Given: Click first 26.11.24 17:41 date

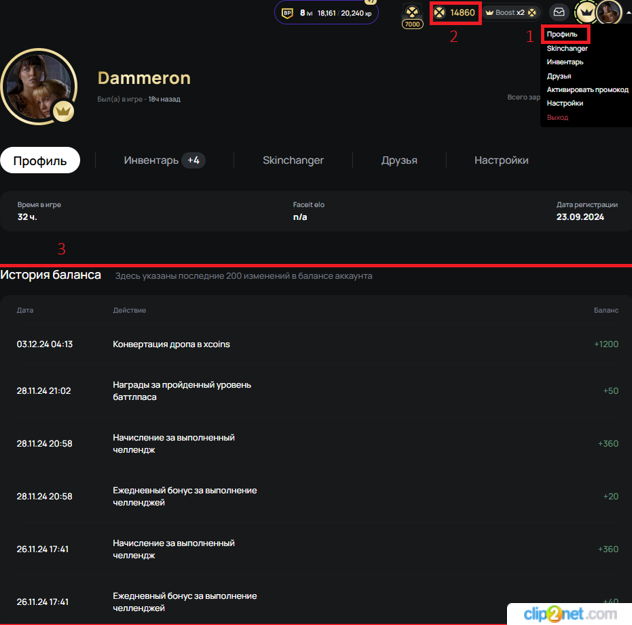Looking at the screenshot, I should point(43,549).
